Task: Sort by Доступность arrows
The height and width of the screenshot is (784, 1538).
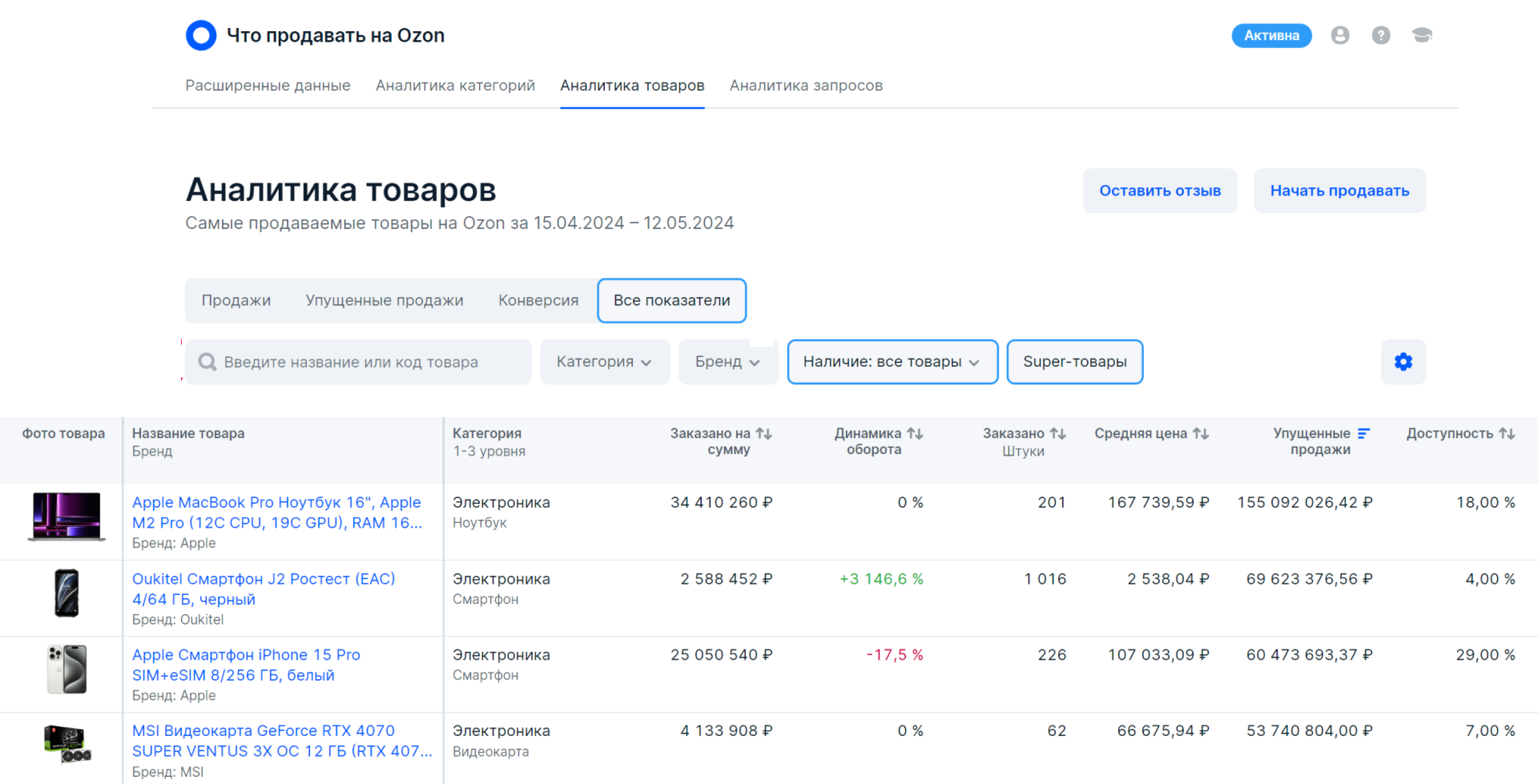Action: pyautogui.click(x=1506, y=434)
